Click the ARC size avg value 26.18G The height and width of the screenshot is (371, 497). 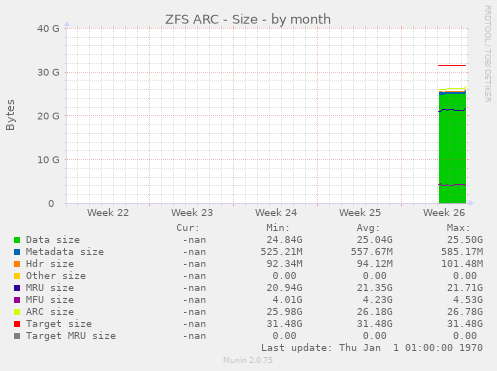pos(374,312)
